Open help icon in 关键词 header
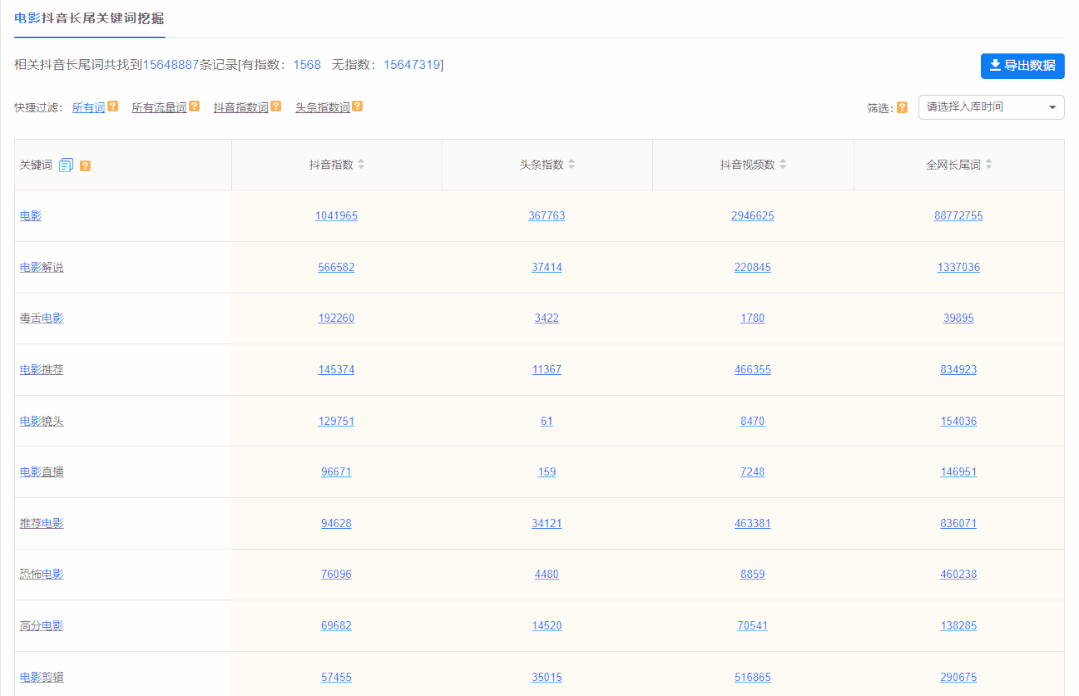Viewport: 1079px width, 696px height. click(85, 166)
